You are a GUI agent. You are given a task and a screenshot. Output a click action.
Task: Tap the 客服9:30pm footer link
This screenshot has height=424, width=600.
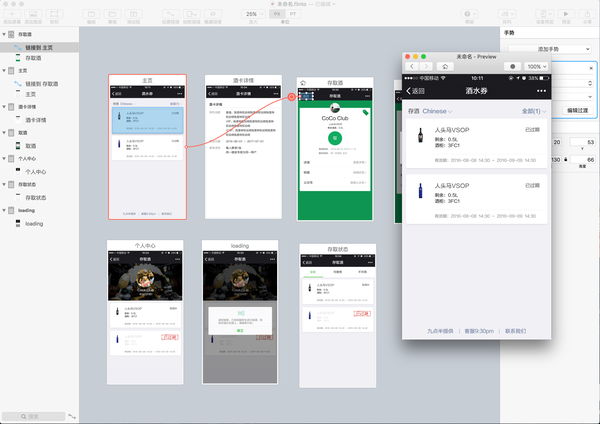(x=479, y=331)
